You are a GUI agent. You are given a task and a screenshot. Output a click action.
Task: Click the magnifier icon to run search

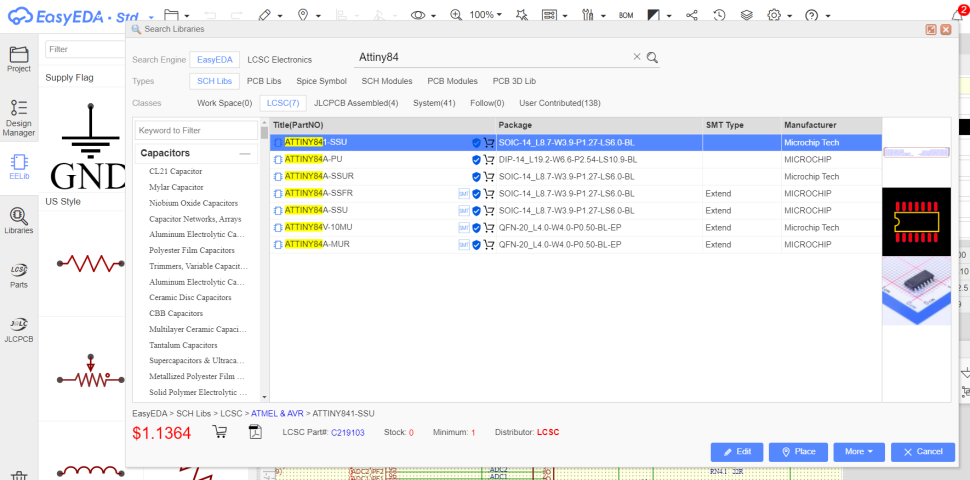point(652,58)
